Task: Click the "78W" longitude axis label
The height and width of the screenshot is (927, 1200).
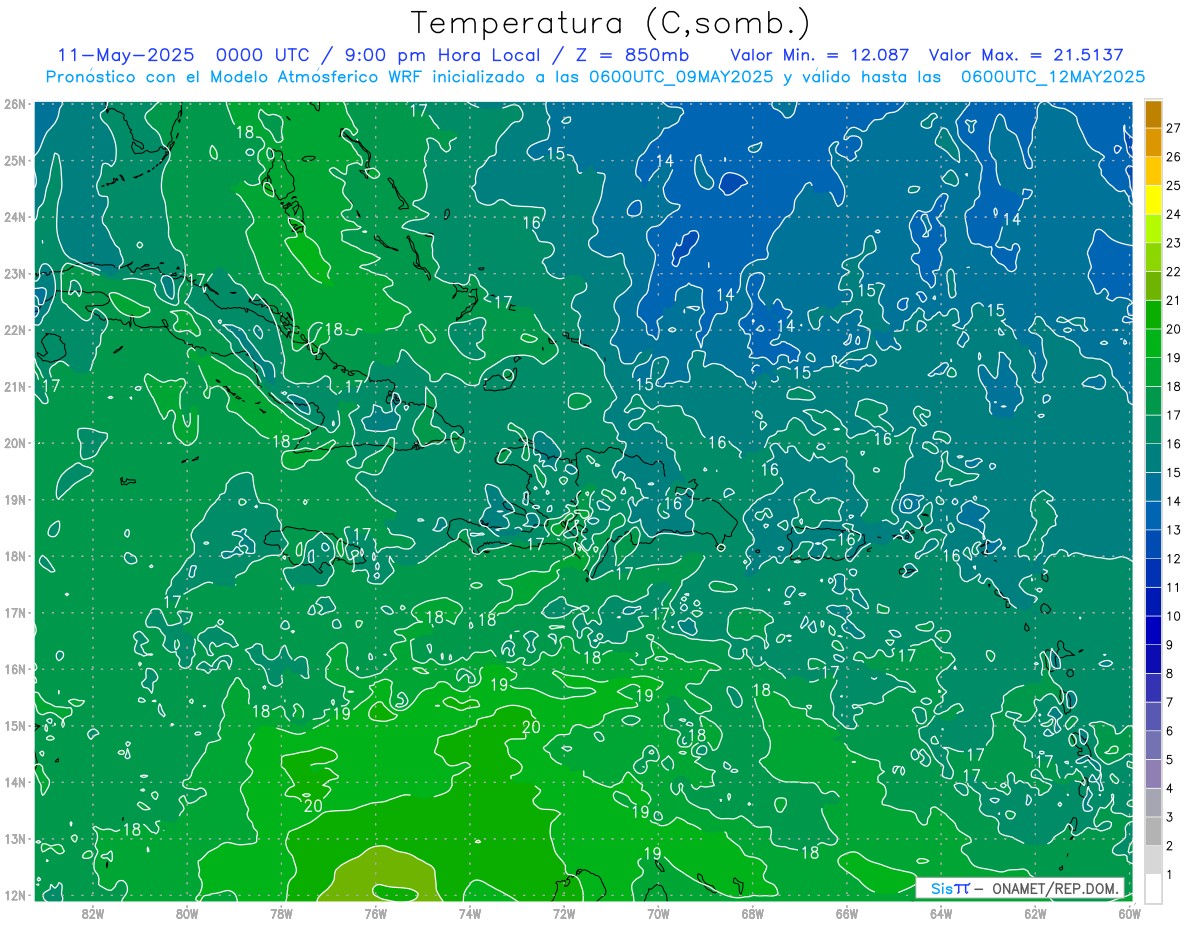Action: pos(281,913)
